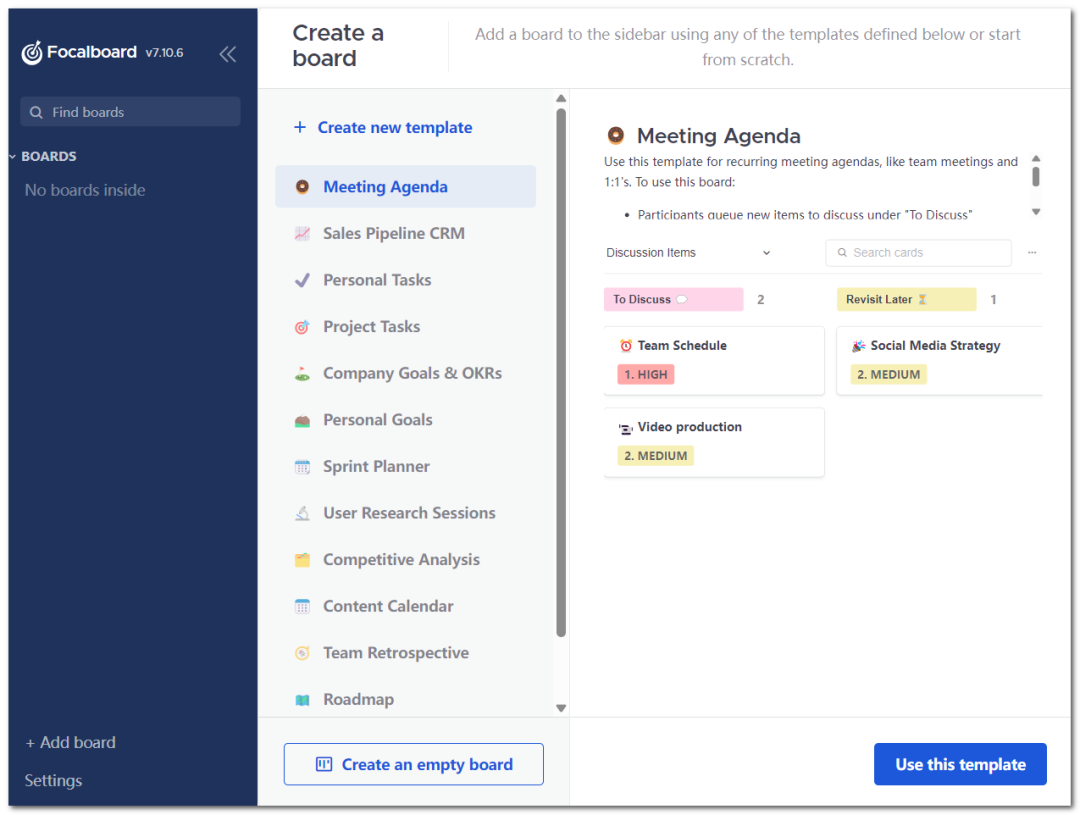Click the To Discuss column label
Screen dimensions: 1080x815
point(673,299)
